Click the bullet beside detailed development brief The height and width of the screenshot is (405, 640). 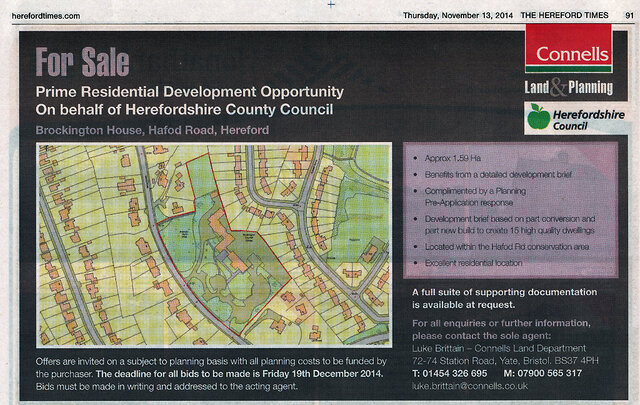pyautogui.click(x=415, y=173)
